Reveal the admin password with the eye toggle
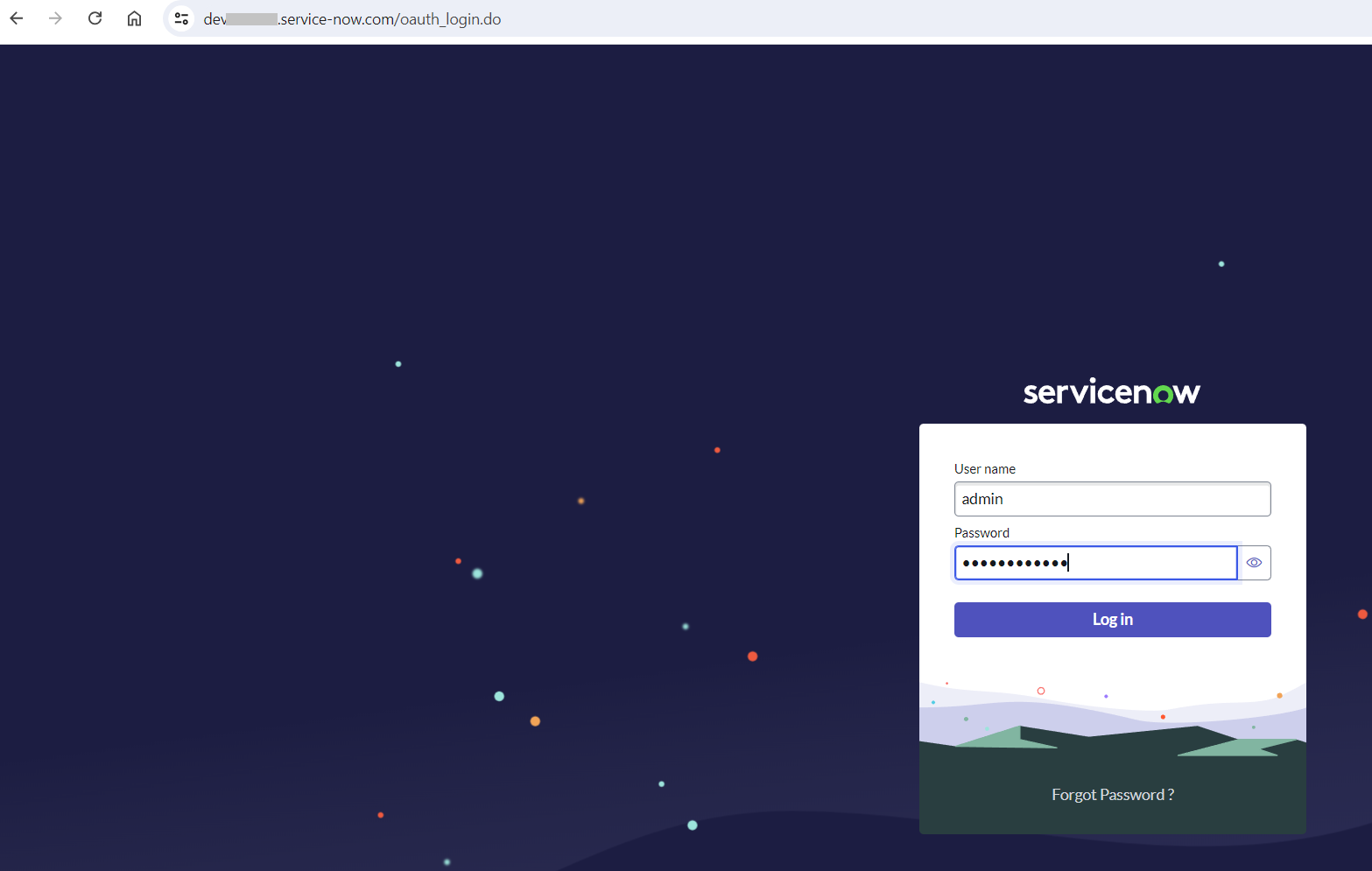1372x871 pixels. click(x=1254, y=563)
